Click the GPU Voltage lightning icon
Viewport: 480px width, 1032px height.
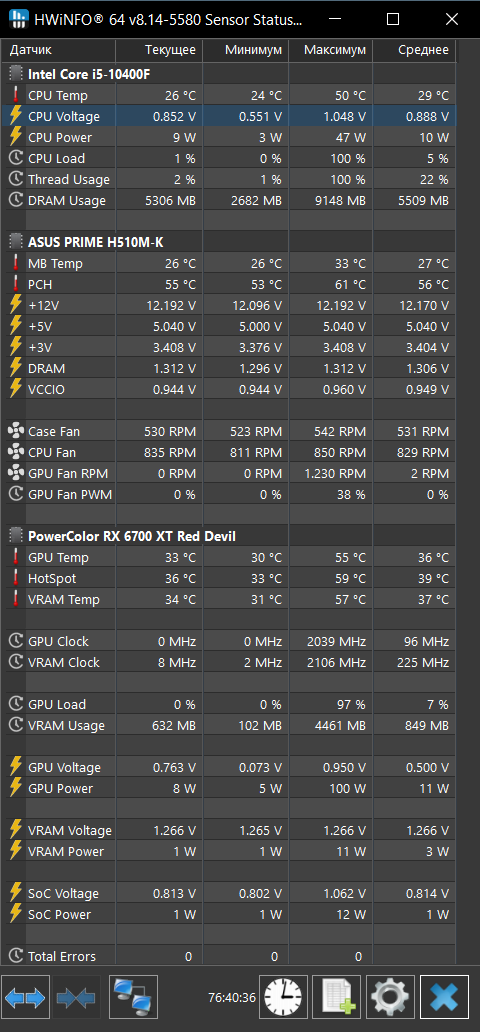[x=15, y=767]
